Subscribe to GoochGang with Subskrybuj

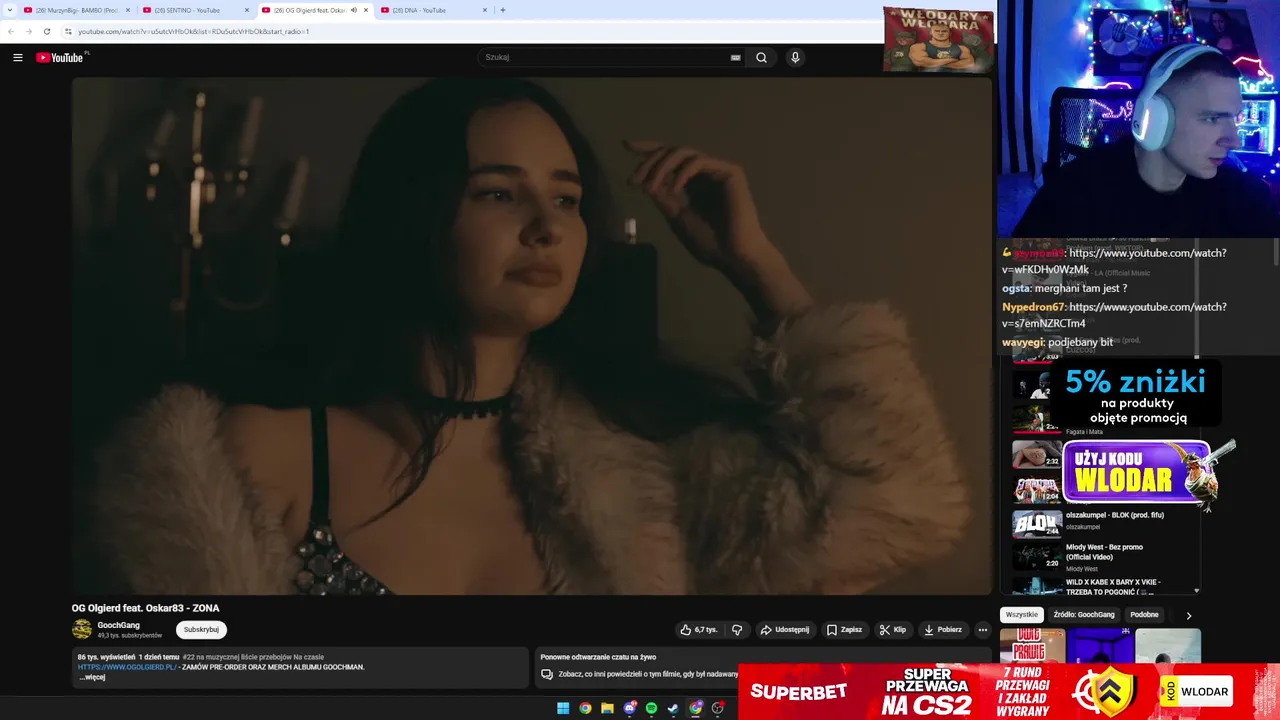pos(201,630)
